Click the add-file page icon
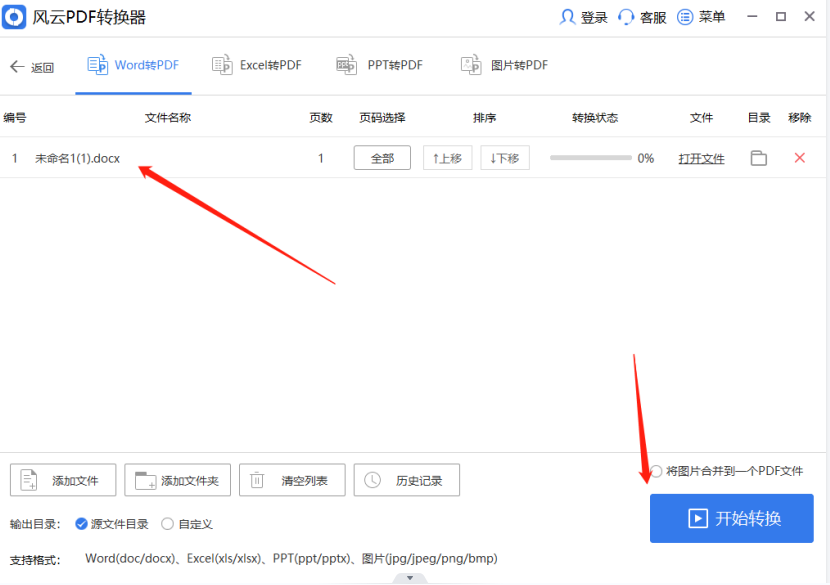830x585 pixels. pyautogui.click(x=29, y=480)
